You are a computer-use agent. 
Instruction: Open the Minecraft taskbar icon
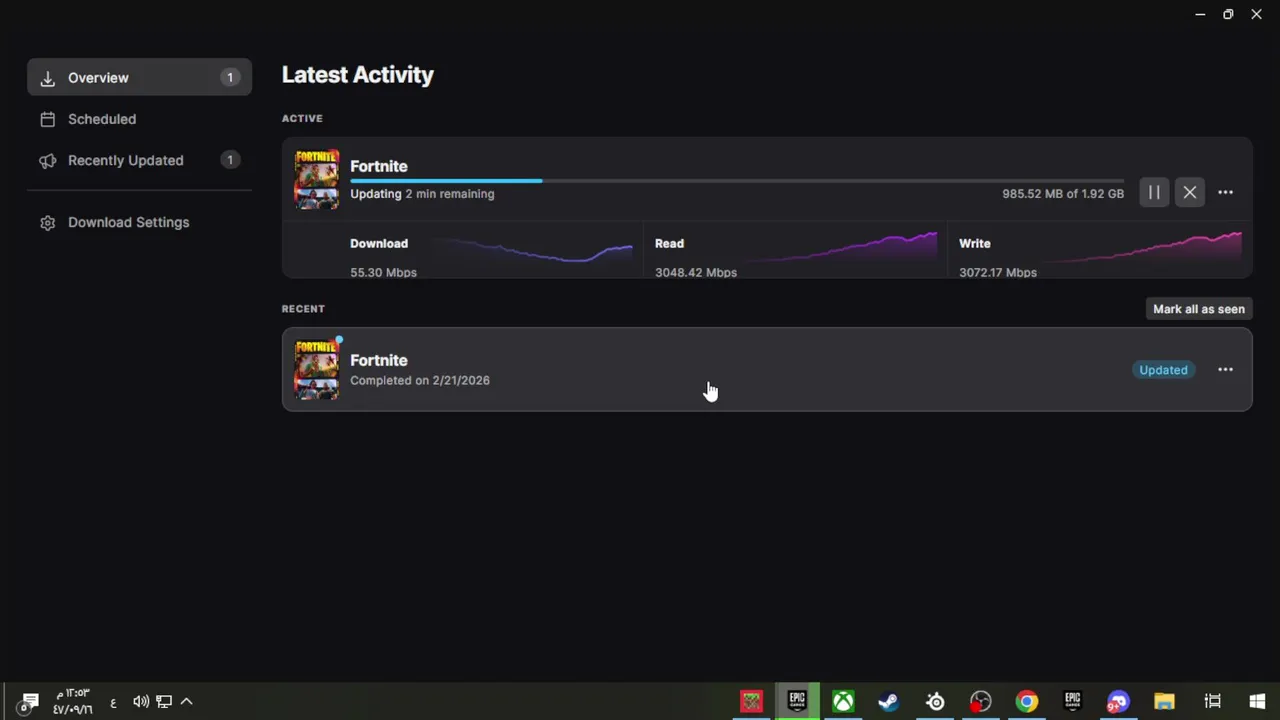pyautogui.click(x=751, y=701)
